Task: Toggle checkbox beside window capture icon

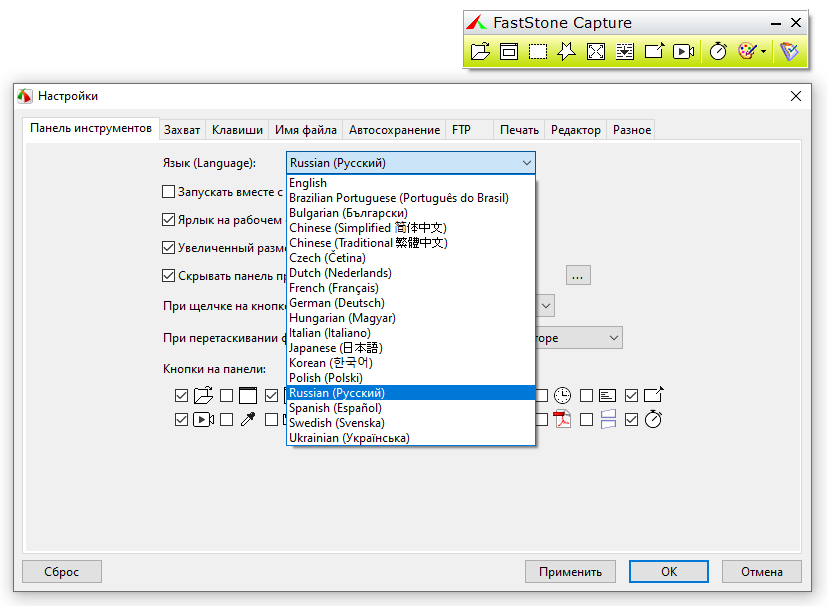Action: pyautogui.click(x=227, y=395)
